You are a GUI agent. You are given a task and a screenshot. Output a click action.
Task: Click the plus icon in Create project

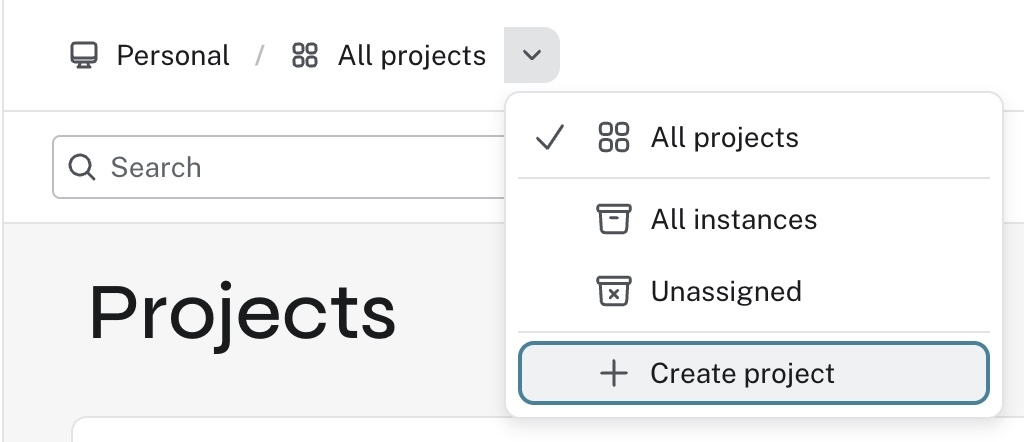[x=614, y=373]
